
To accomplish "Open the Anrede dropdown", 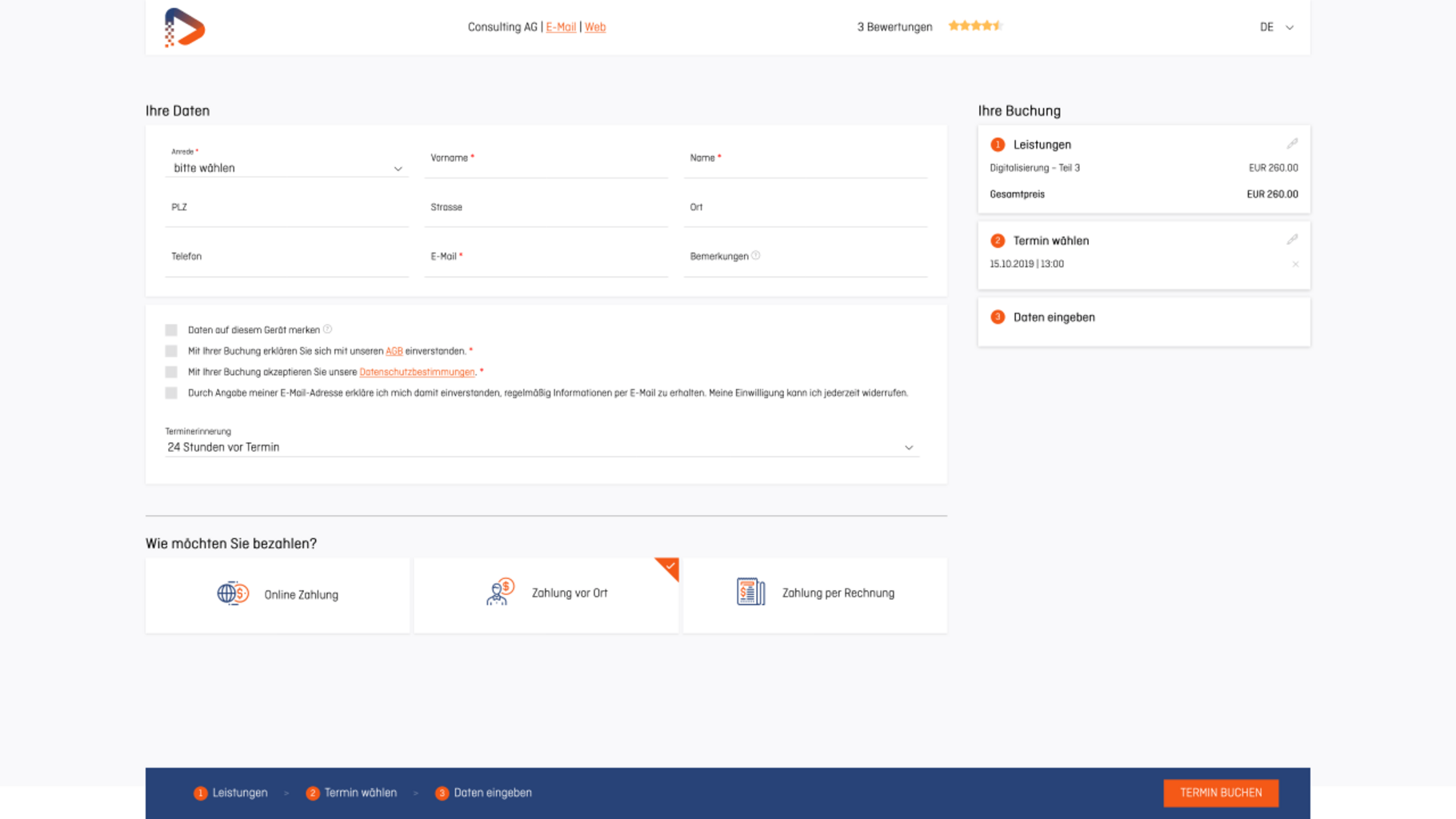I will 286,169.
